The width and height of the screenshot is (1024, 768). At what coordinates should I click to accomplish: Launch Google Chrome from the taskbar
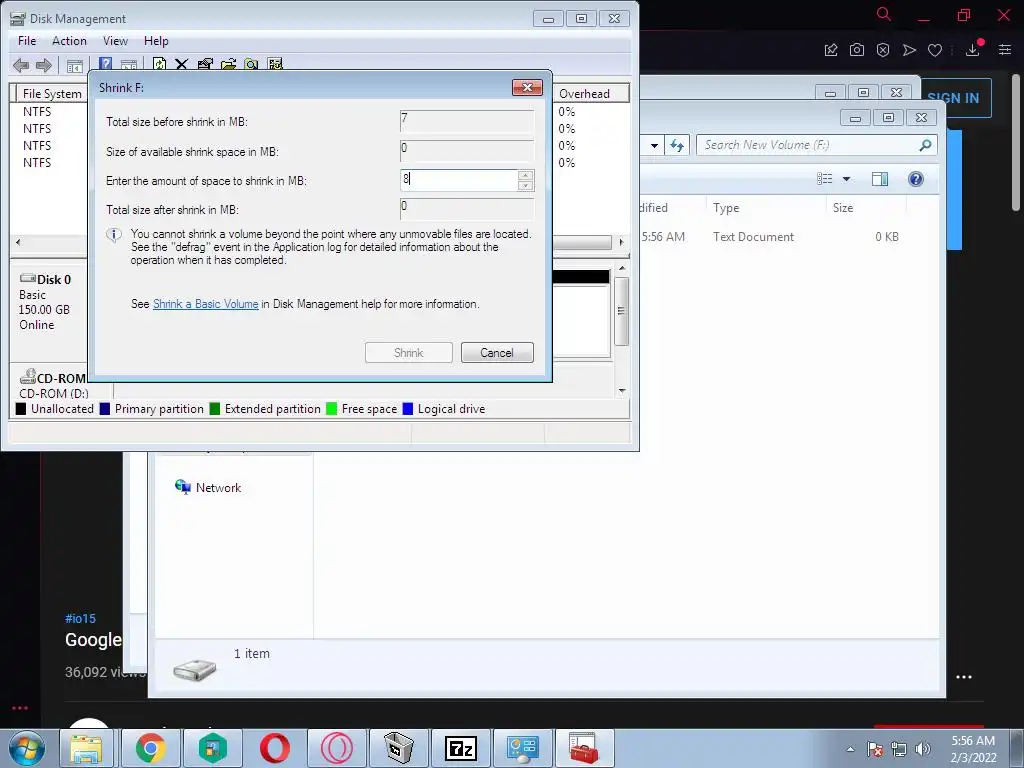(x=151, y=748)
